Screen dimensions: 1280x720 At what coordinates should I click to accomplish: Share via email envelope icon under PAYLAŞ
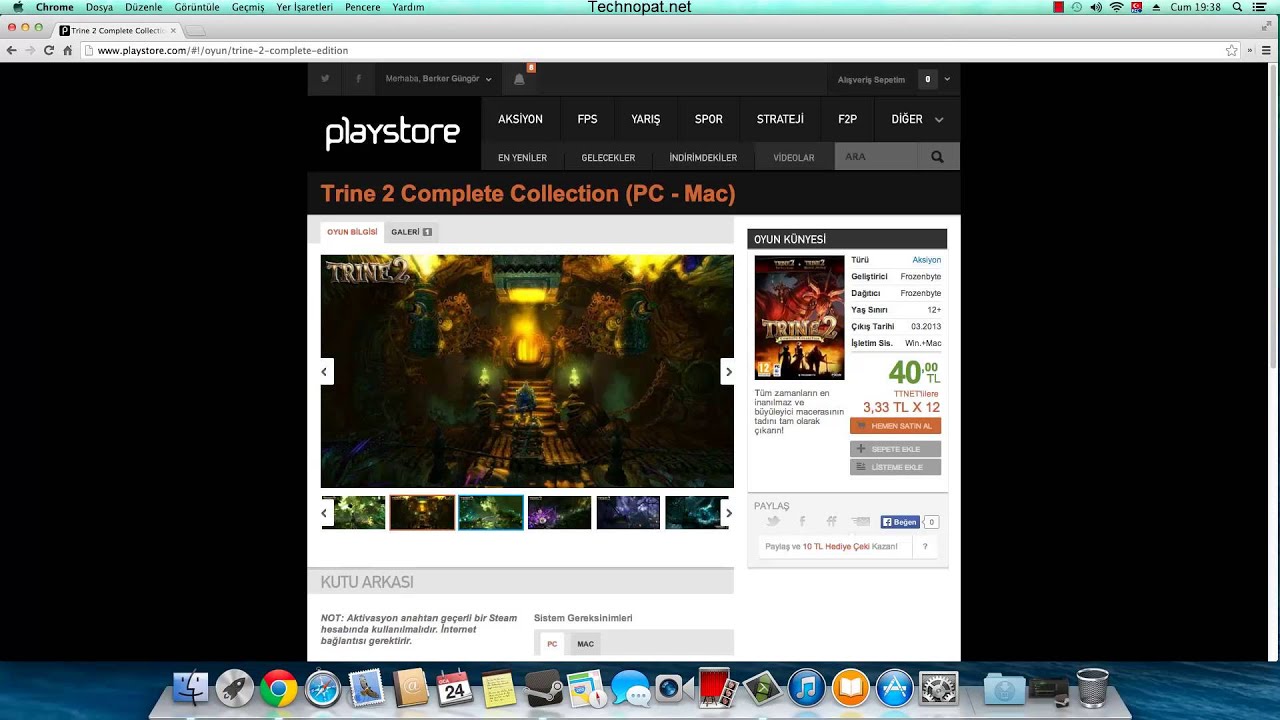861,522
